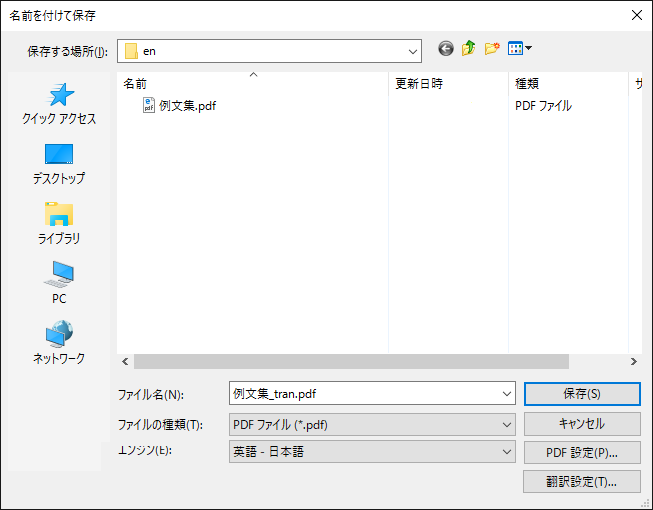
Task: Go up one folder level
Action: click(x=468, y=49)
